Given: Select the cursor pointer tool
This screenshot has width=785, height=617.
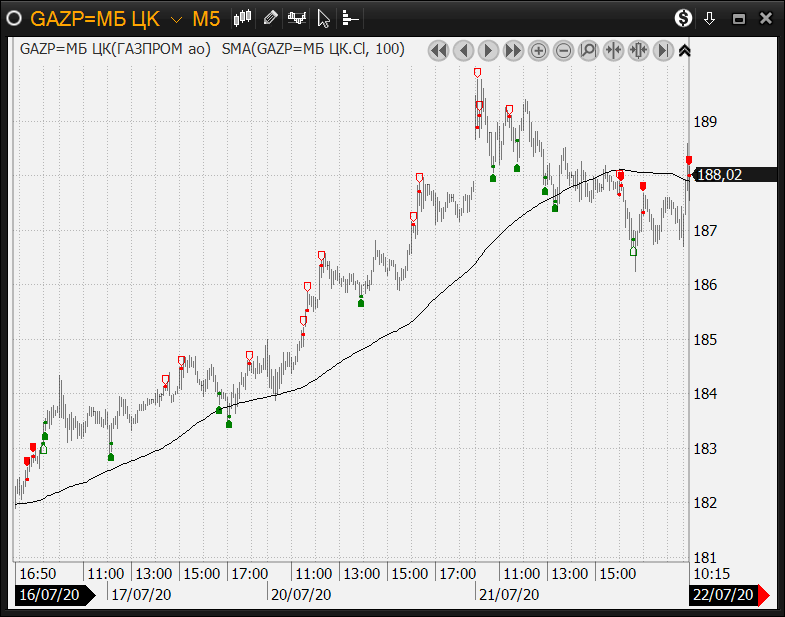Looking at the screenshot, I should 324,18.
